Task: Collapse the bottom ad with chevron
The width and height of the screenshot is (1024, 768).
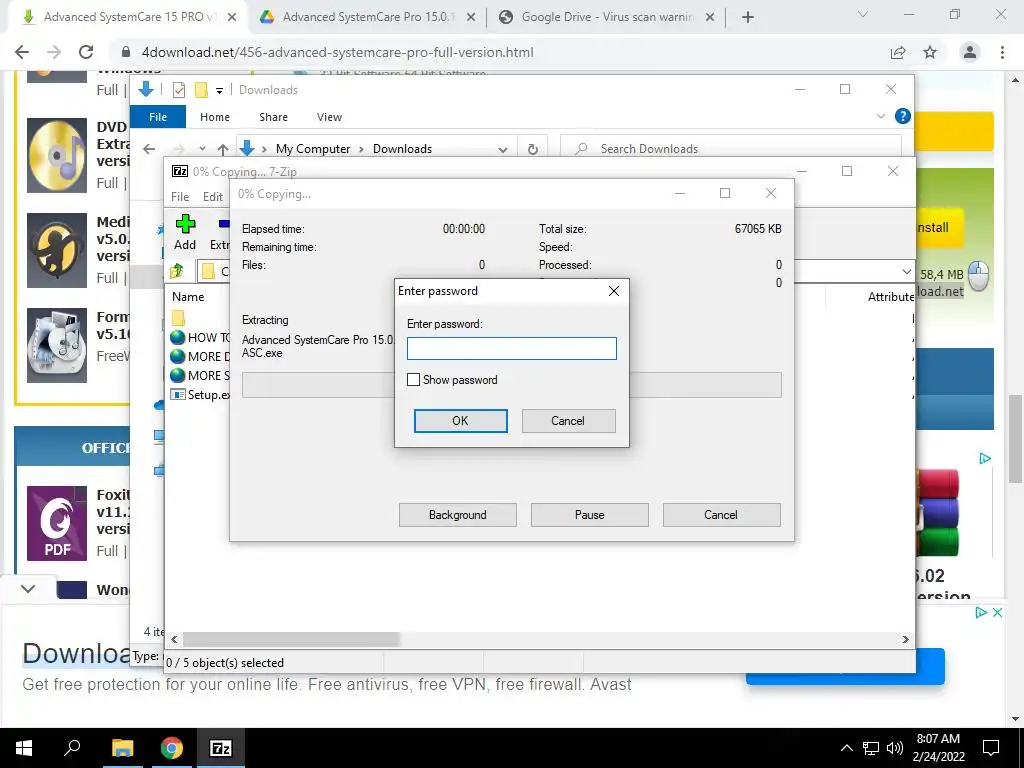Action: click(28, 588)
